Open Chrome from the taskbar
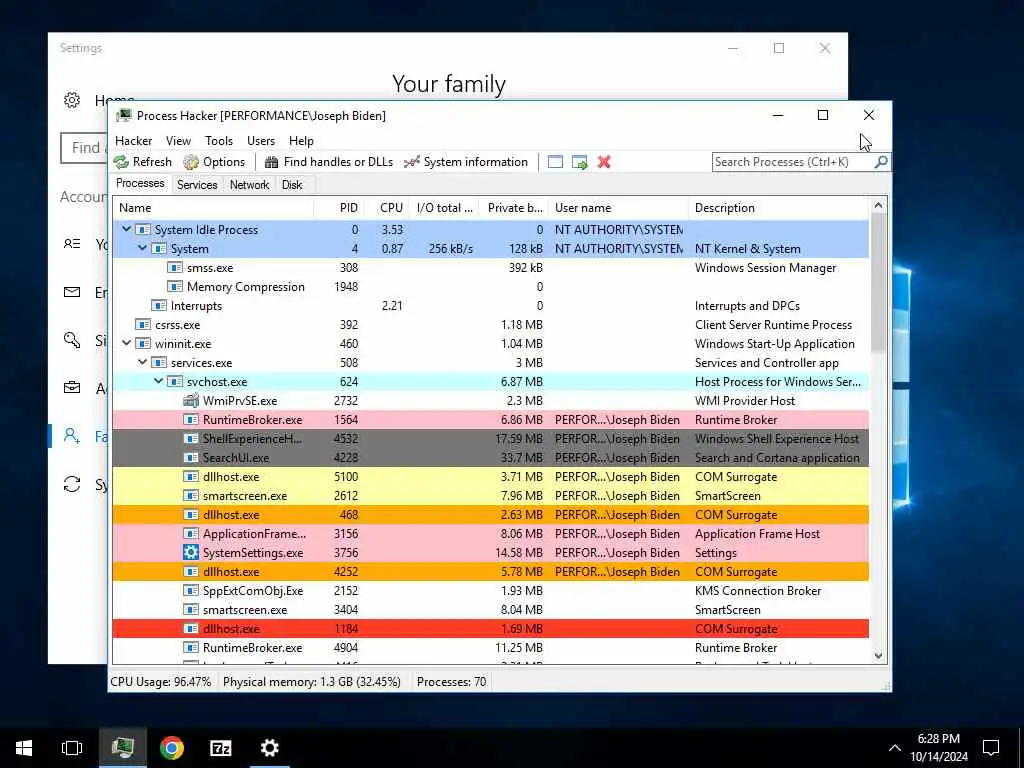Image resolution: width=1024 pixels, height=768 pixels. tap(172, 748)
